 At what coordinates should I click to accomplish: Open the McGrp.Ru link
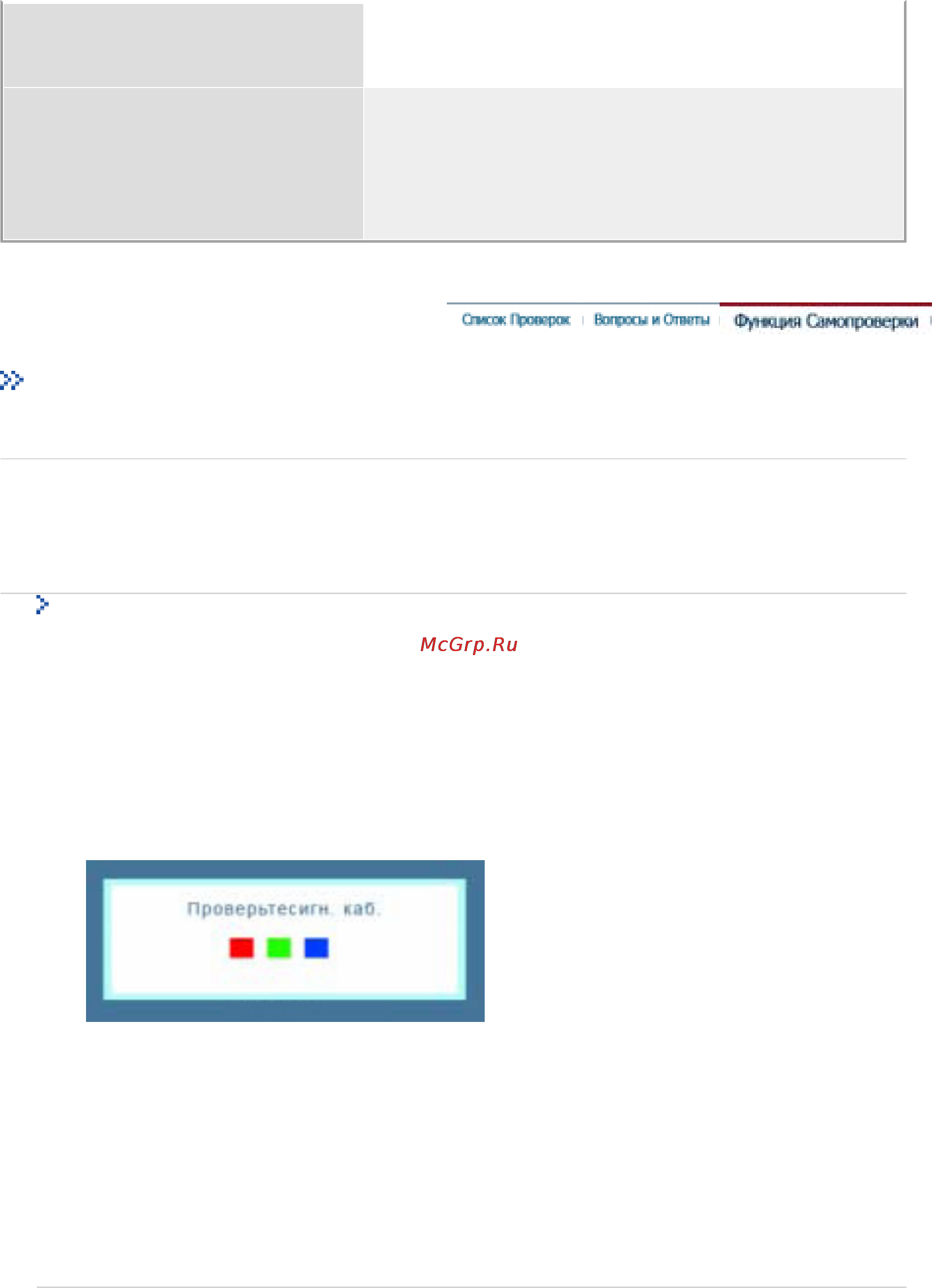pos(469,645)
